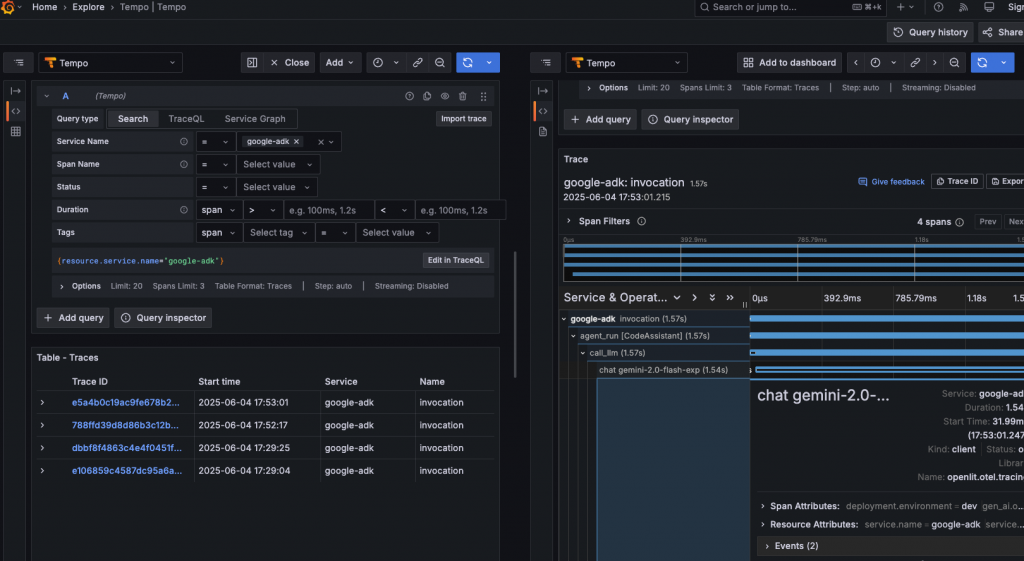Open the table view icon in left sidebar

click(16, 132)
